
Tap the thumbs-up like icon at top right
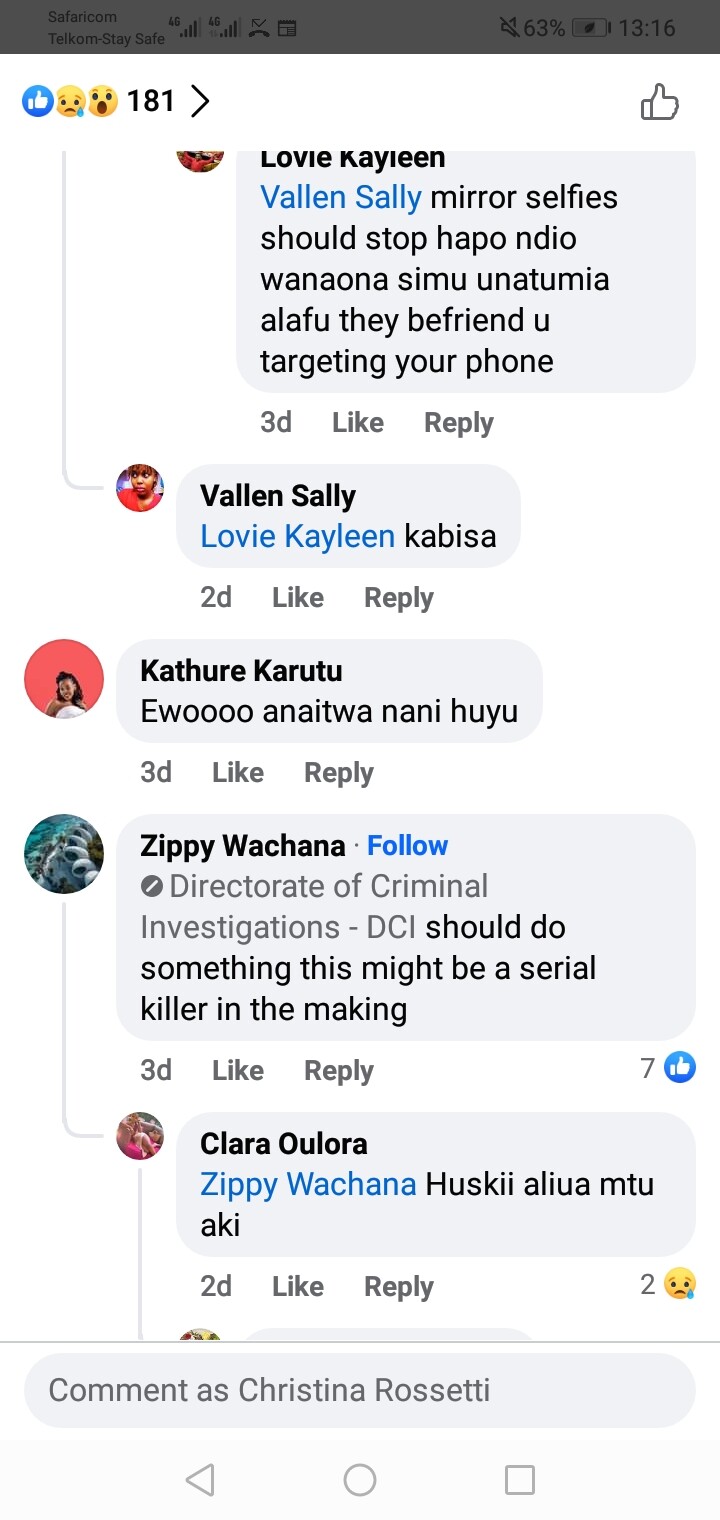[x=659, y=102]
